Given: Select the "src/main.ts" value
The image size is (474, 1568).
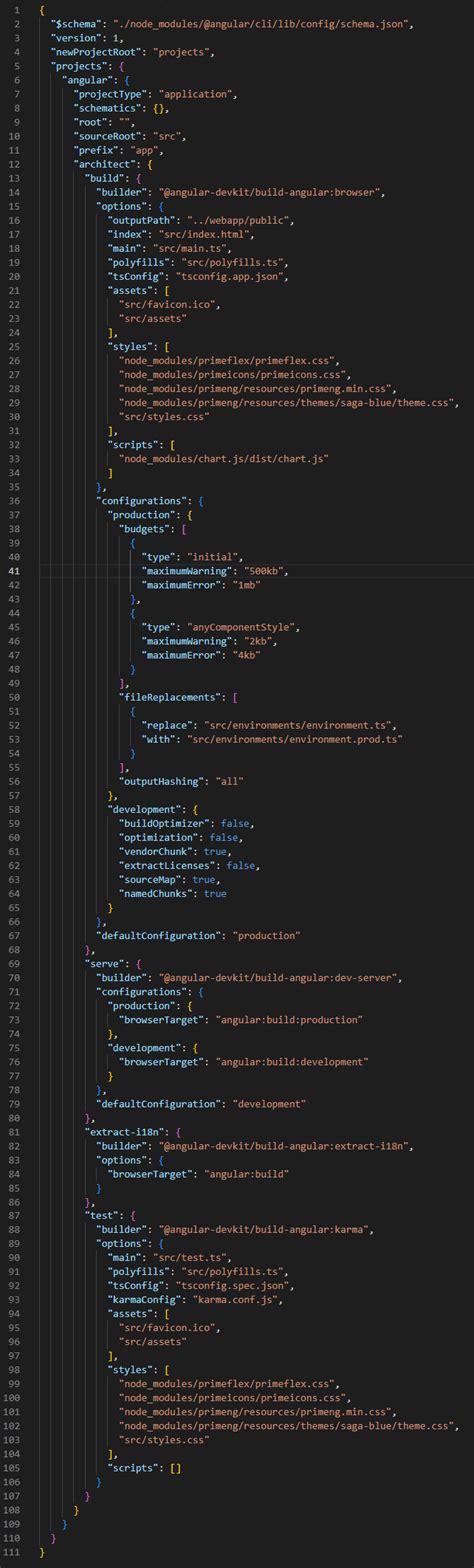Looking at the screenshot, I should 194,248.
